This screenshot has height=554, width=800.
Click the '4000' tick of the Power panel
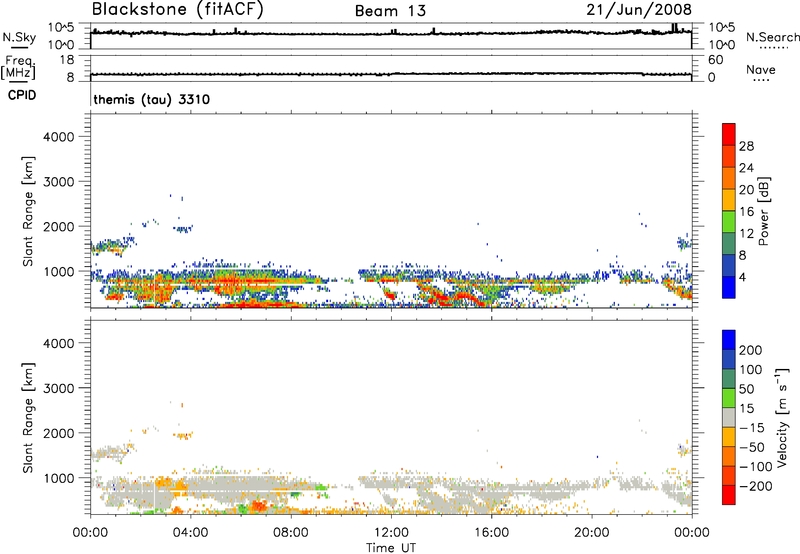[x=59, y=137]
